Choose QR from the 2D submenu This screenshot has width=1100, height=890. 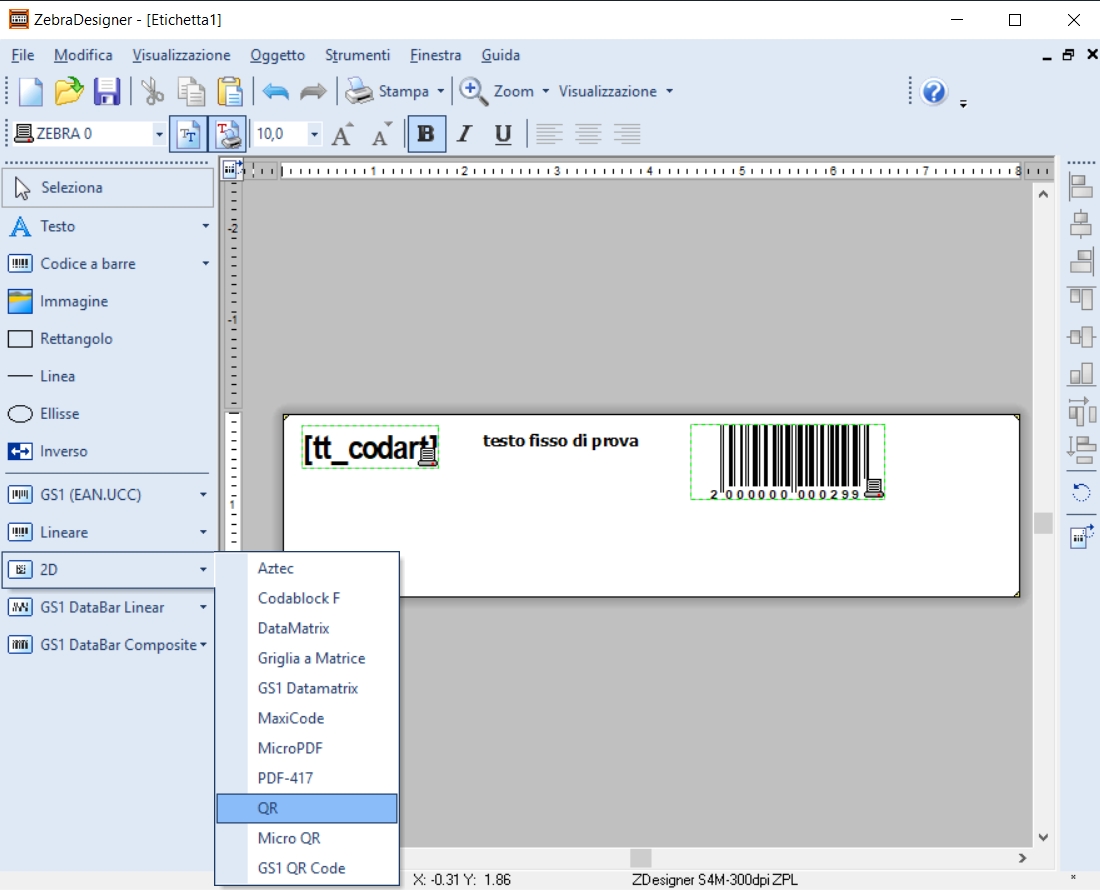click(x=307, y=808)
